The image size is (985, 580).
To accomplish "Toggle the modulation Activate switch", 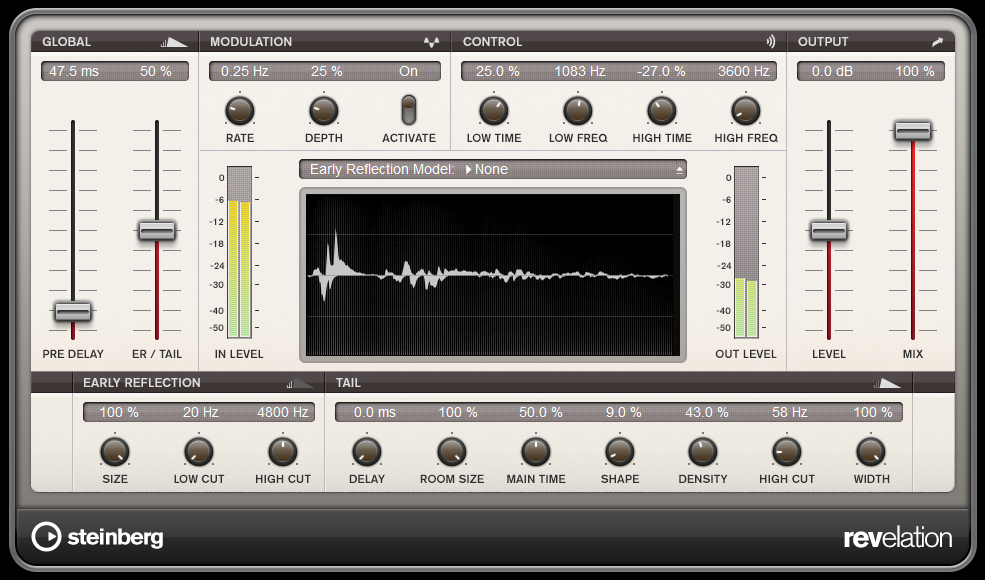I will (409, 110).
